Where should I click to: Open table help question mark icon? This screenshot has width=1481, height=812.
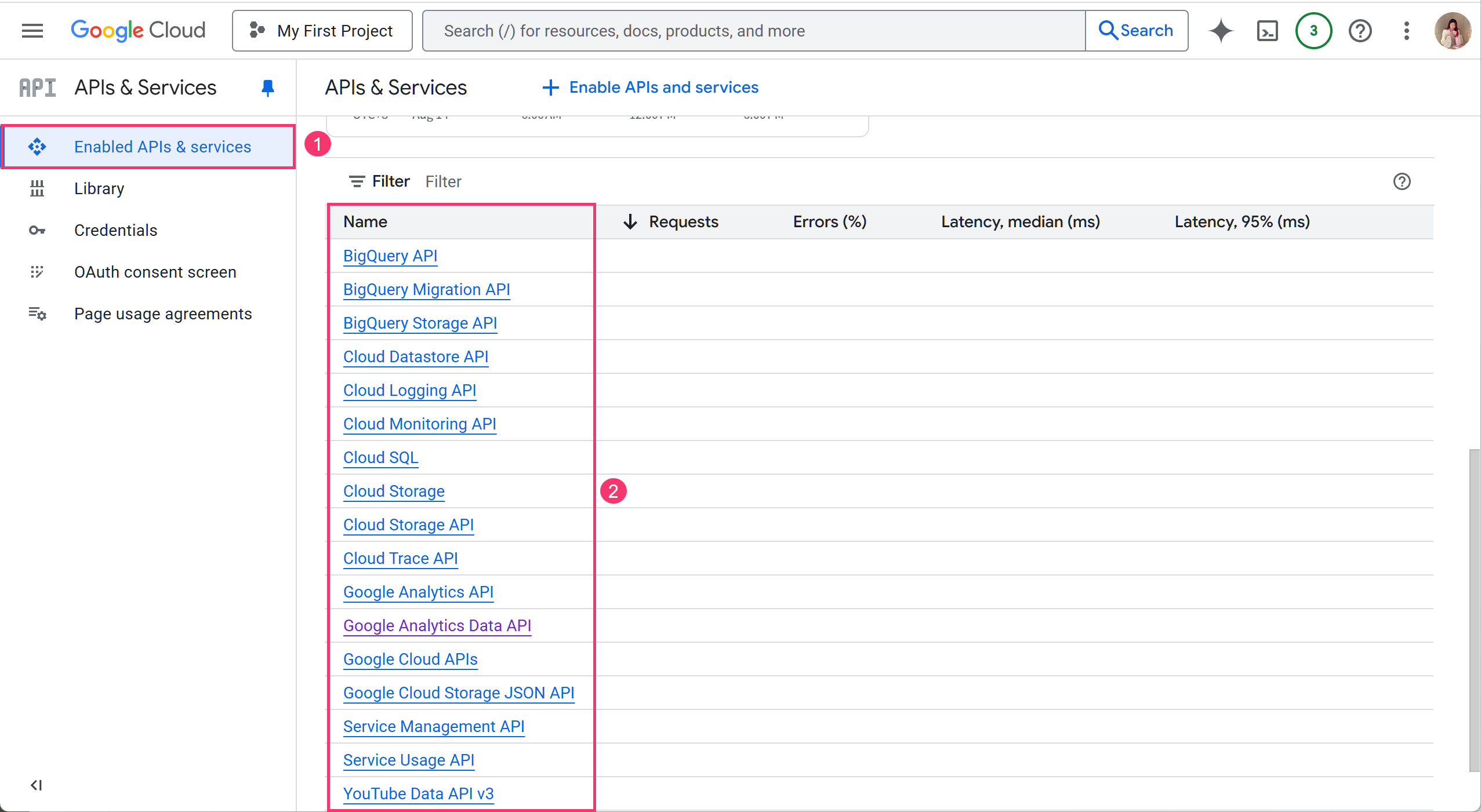[x=1402, y=181]
